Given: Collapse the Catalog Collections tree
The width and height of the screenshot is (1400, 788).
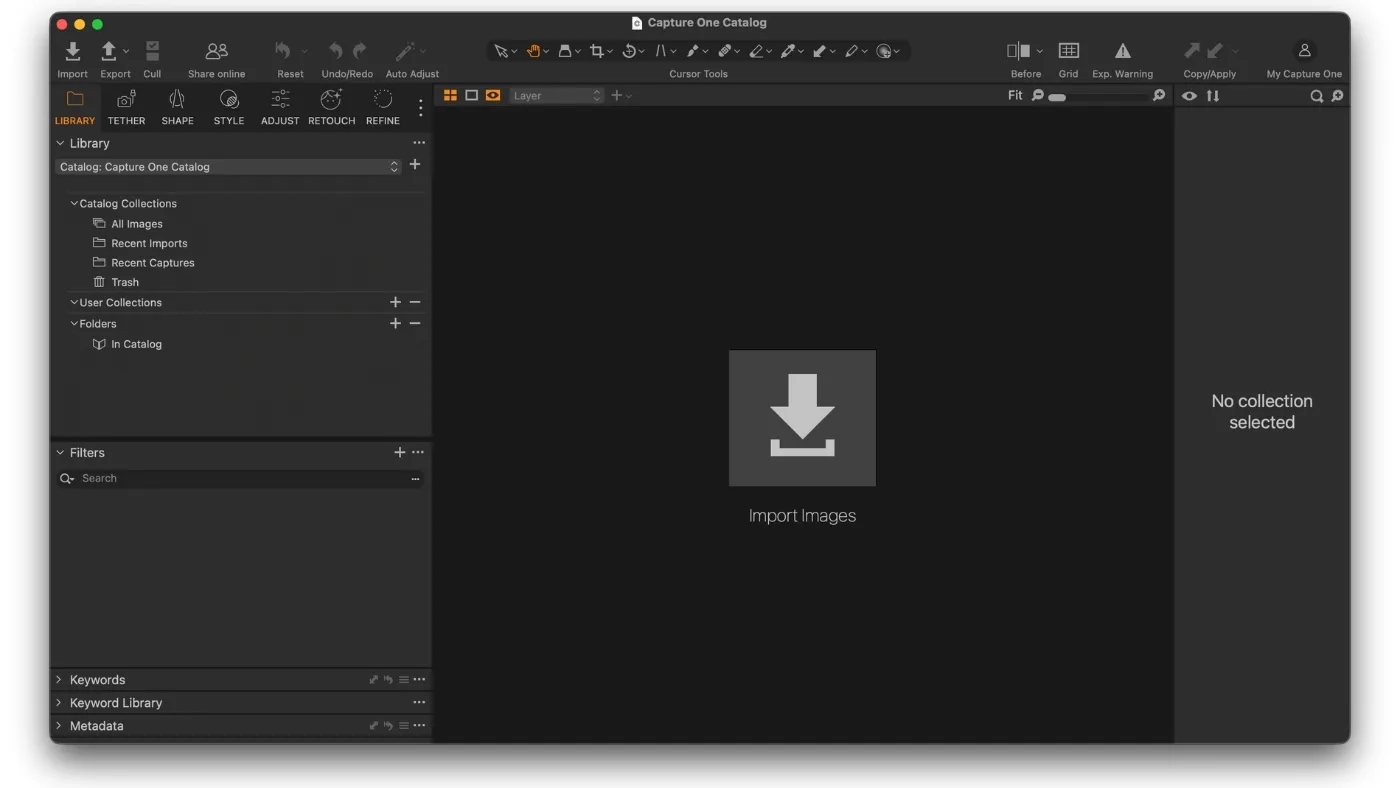Looking at the screenshot, I should click(x=73, y=203).
